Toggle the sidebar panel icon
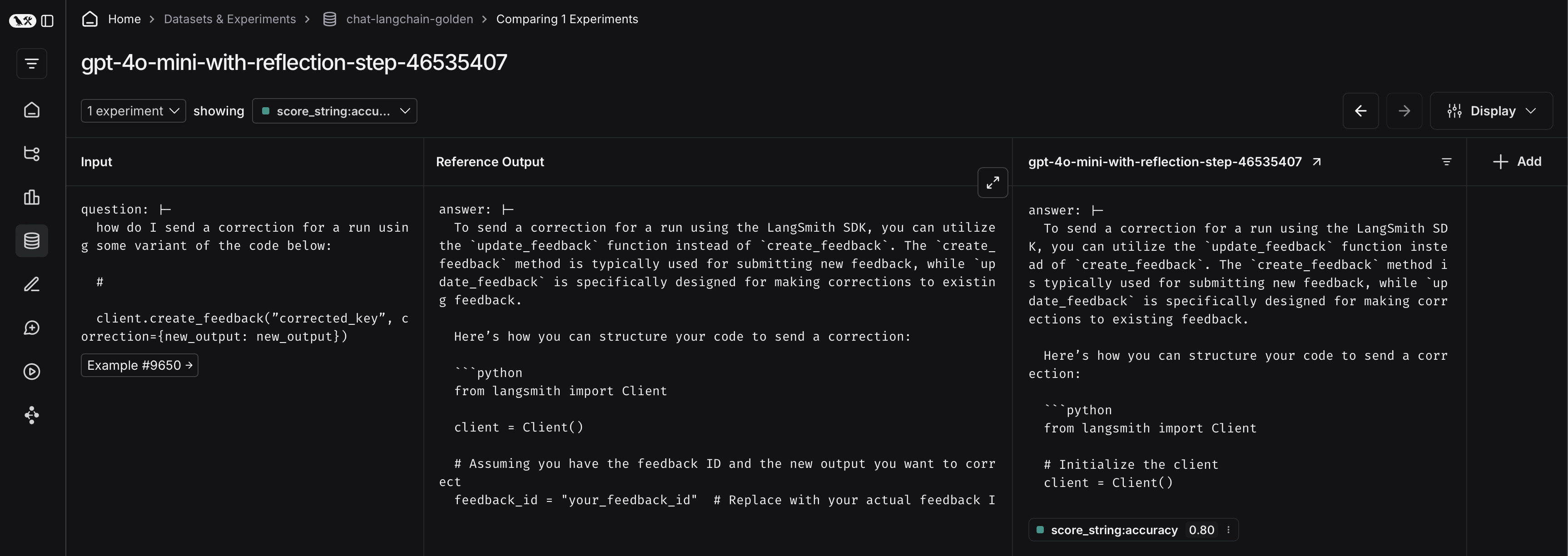This screenshot has height=556, width=1568. 48,21
